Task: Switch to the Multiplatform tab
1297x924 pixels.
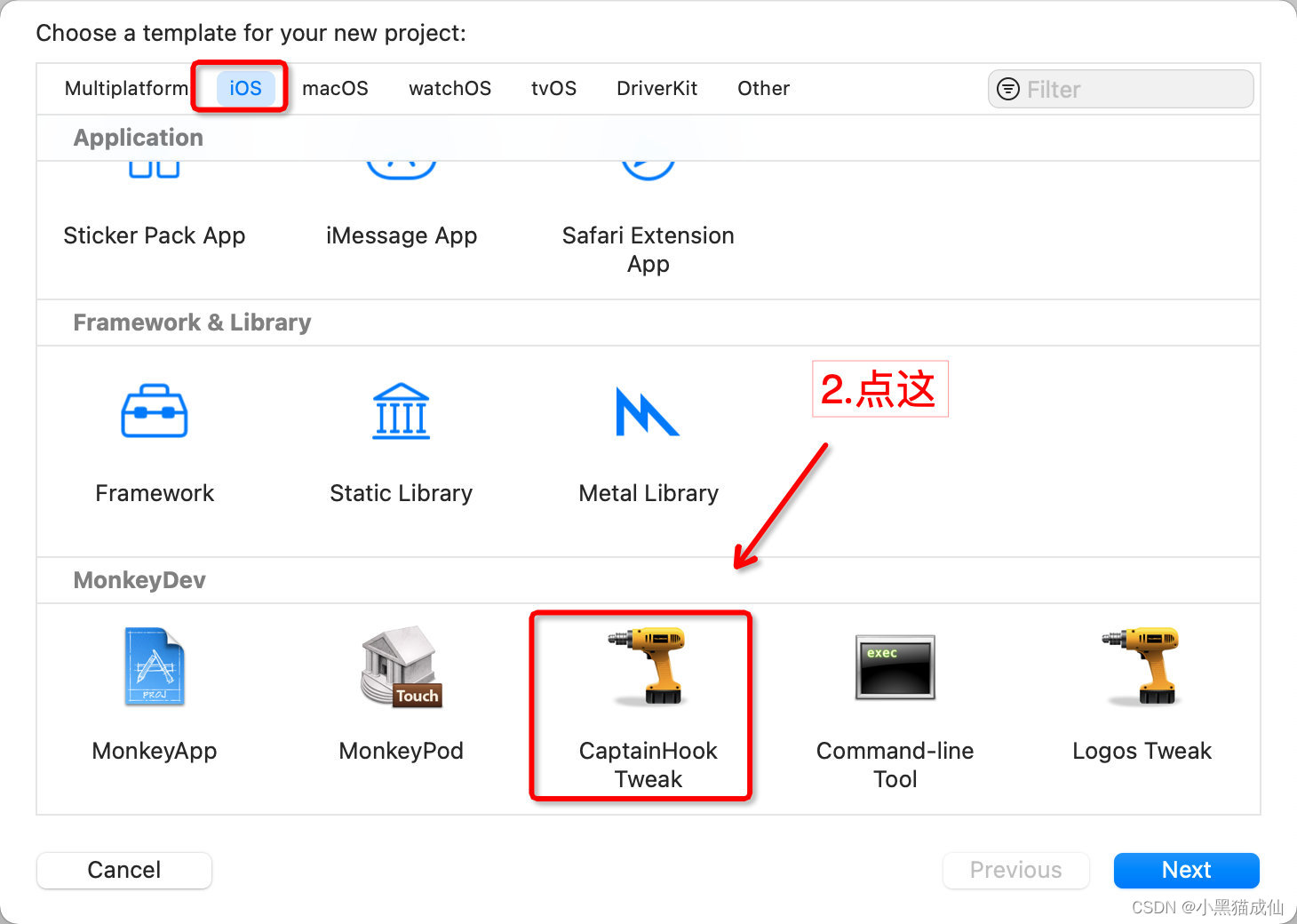Action: pos(126,88)
